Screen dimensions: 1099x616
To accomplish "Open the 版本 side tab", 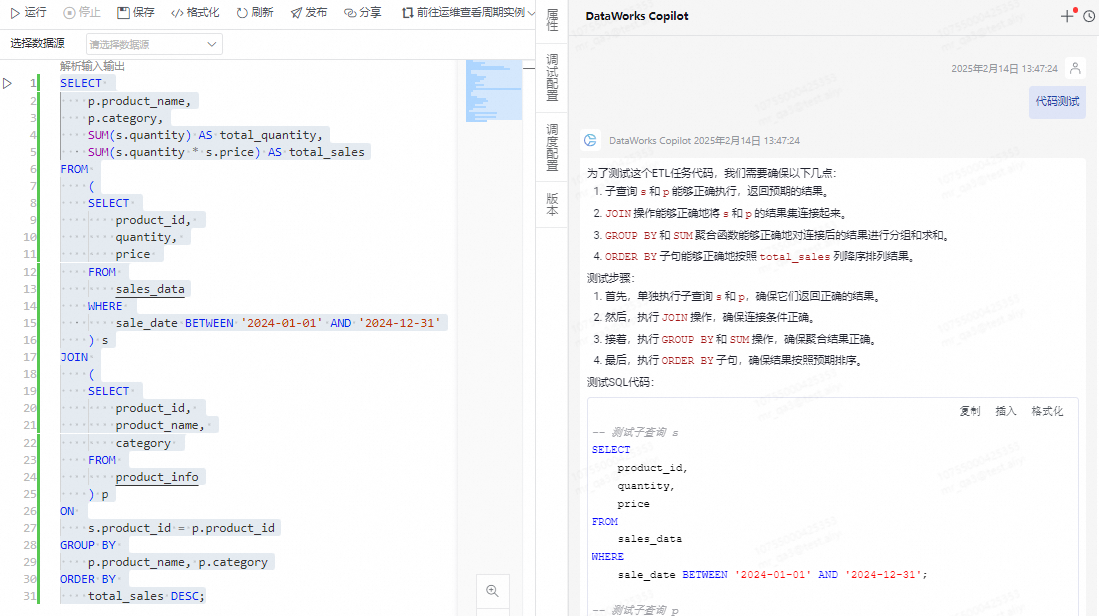I will [x=552, y=205].
